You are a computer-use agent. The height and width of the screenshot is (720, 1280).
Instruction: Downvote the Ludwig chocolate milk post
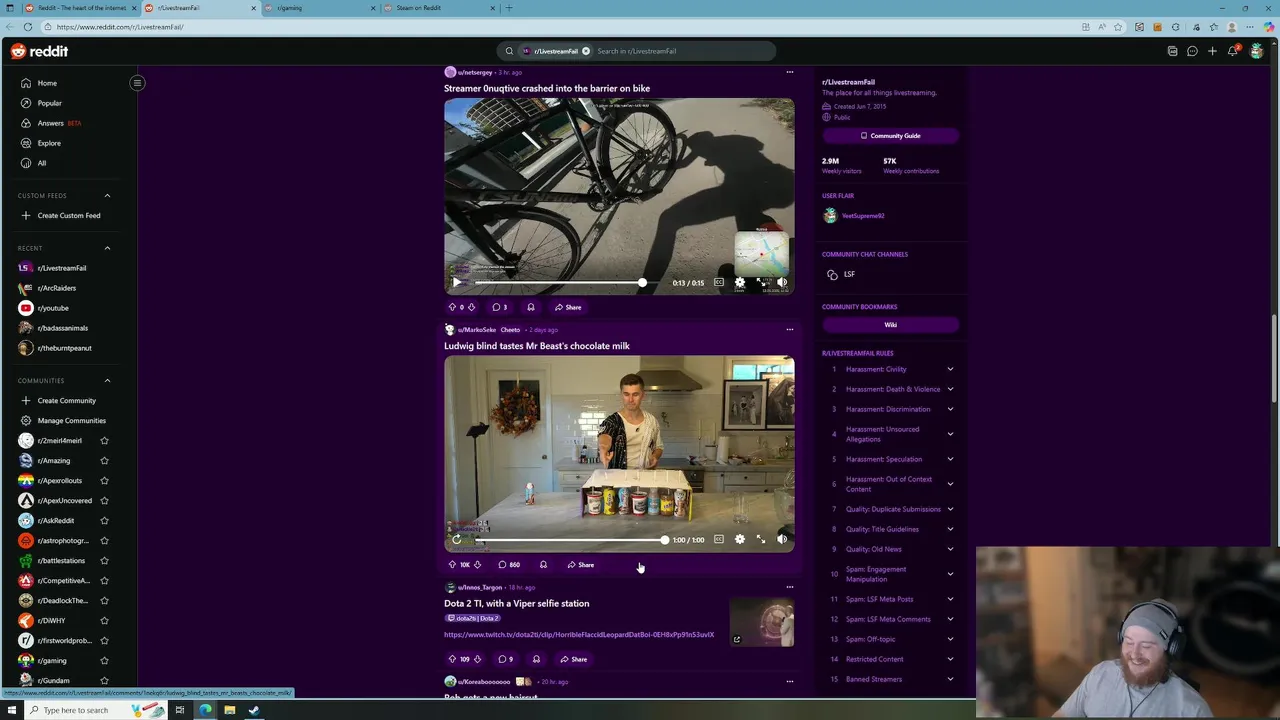[477, 565]
